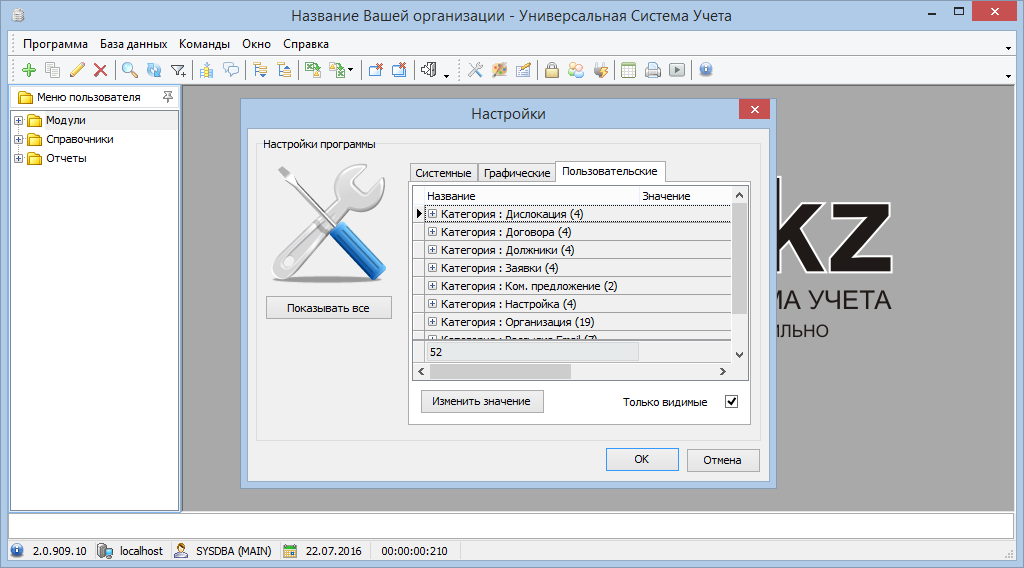Click the padlock icon in toolbar

point(551,70)
